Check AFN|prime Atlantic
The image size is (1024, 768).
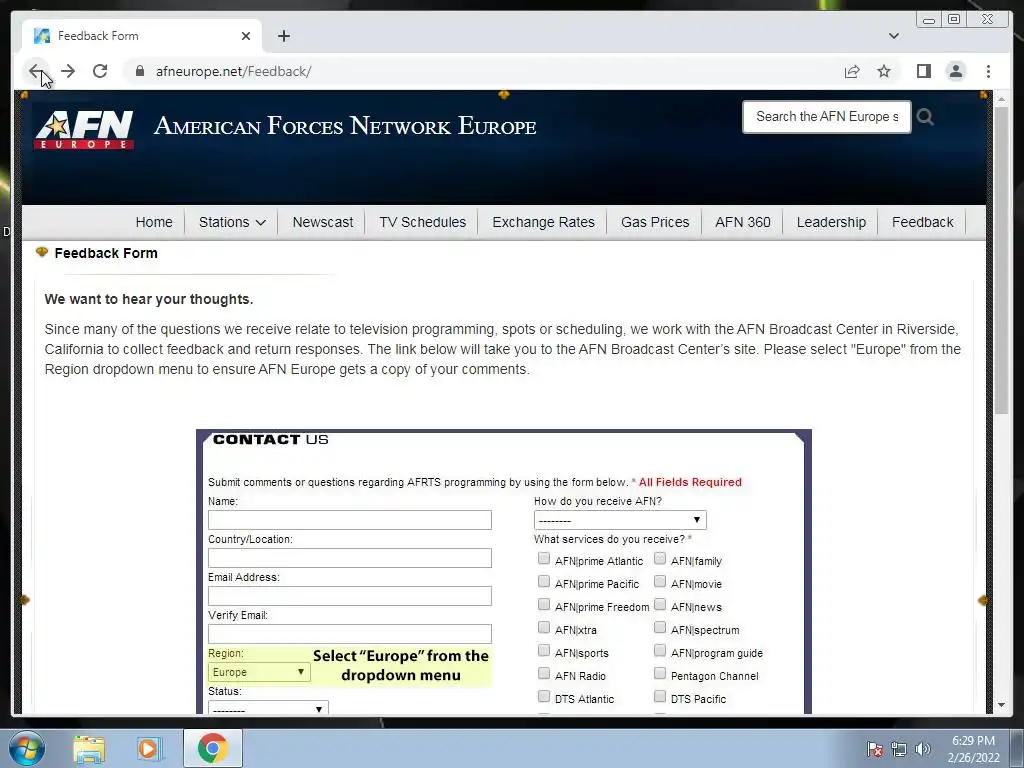[x=543, y=558]
